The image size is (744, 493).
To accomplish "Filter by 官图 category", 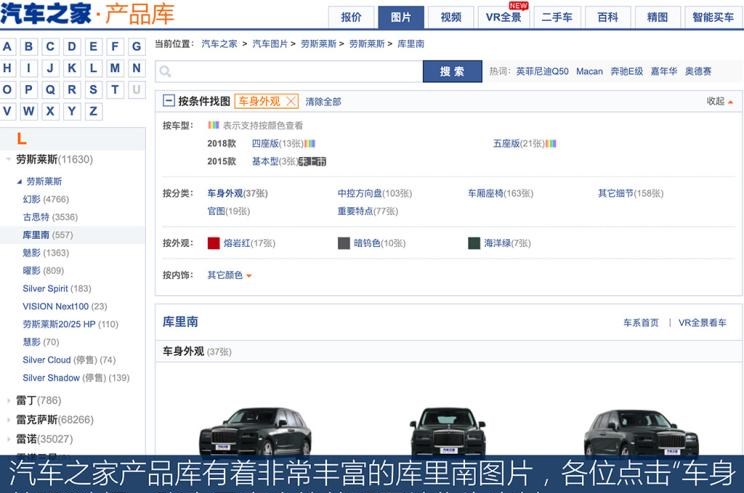I will 229,211.
